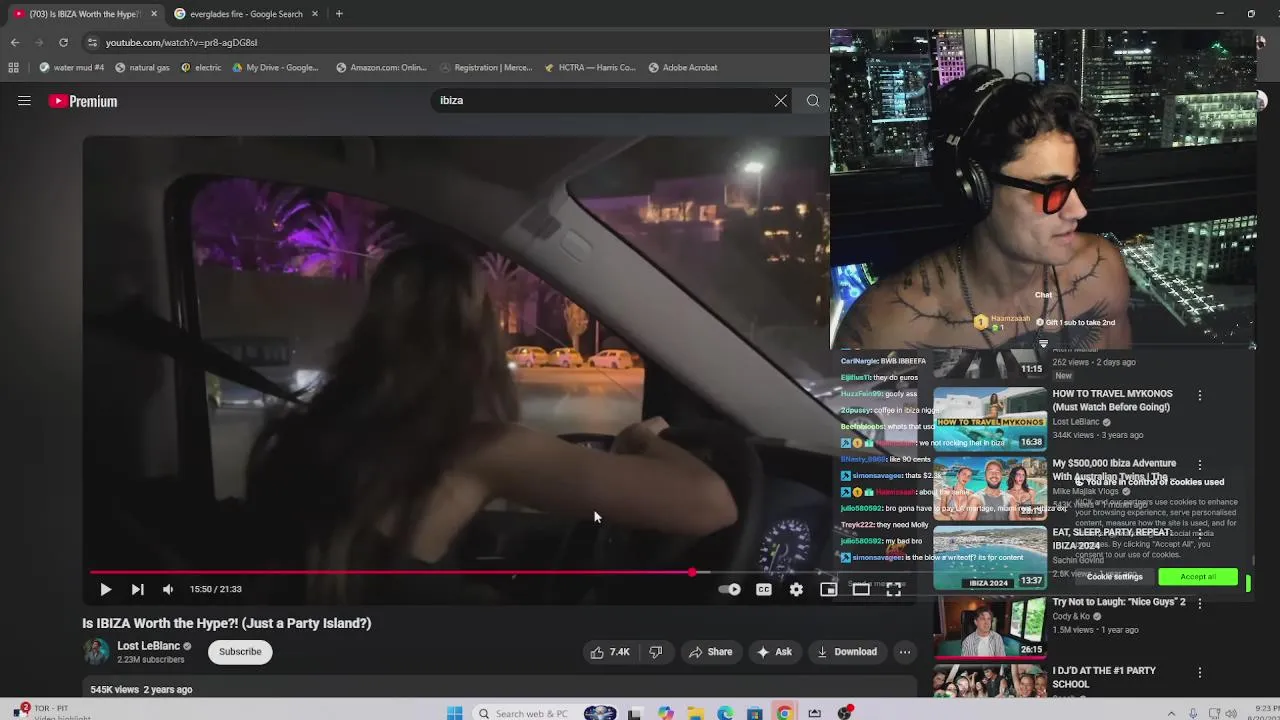Open the YouTube hamburger guide menu

[x=24, y=101]
